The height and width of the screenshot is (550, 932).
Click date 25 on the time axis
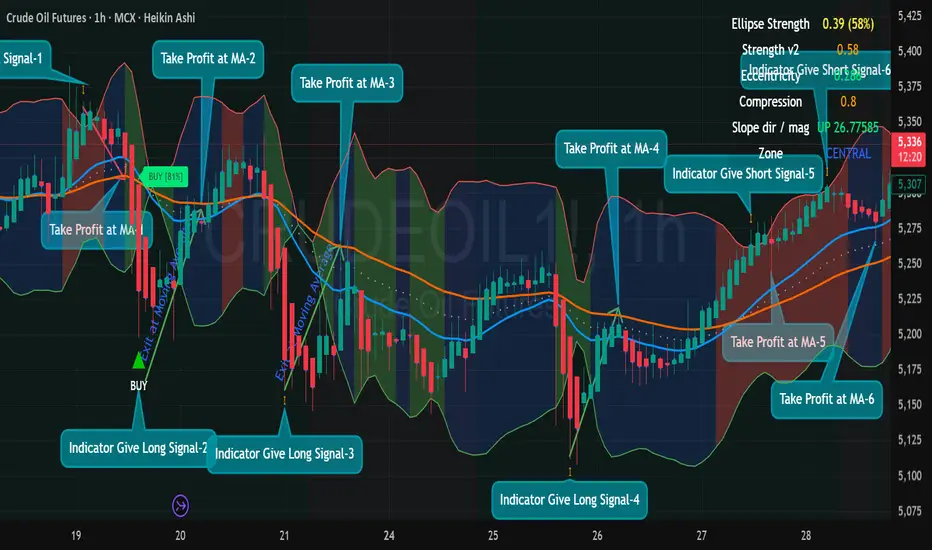(493, 536)
